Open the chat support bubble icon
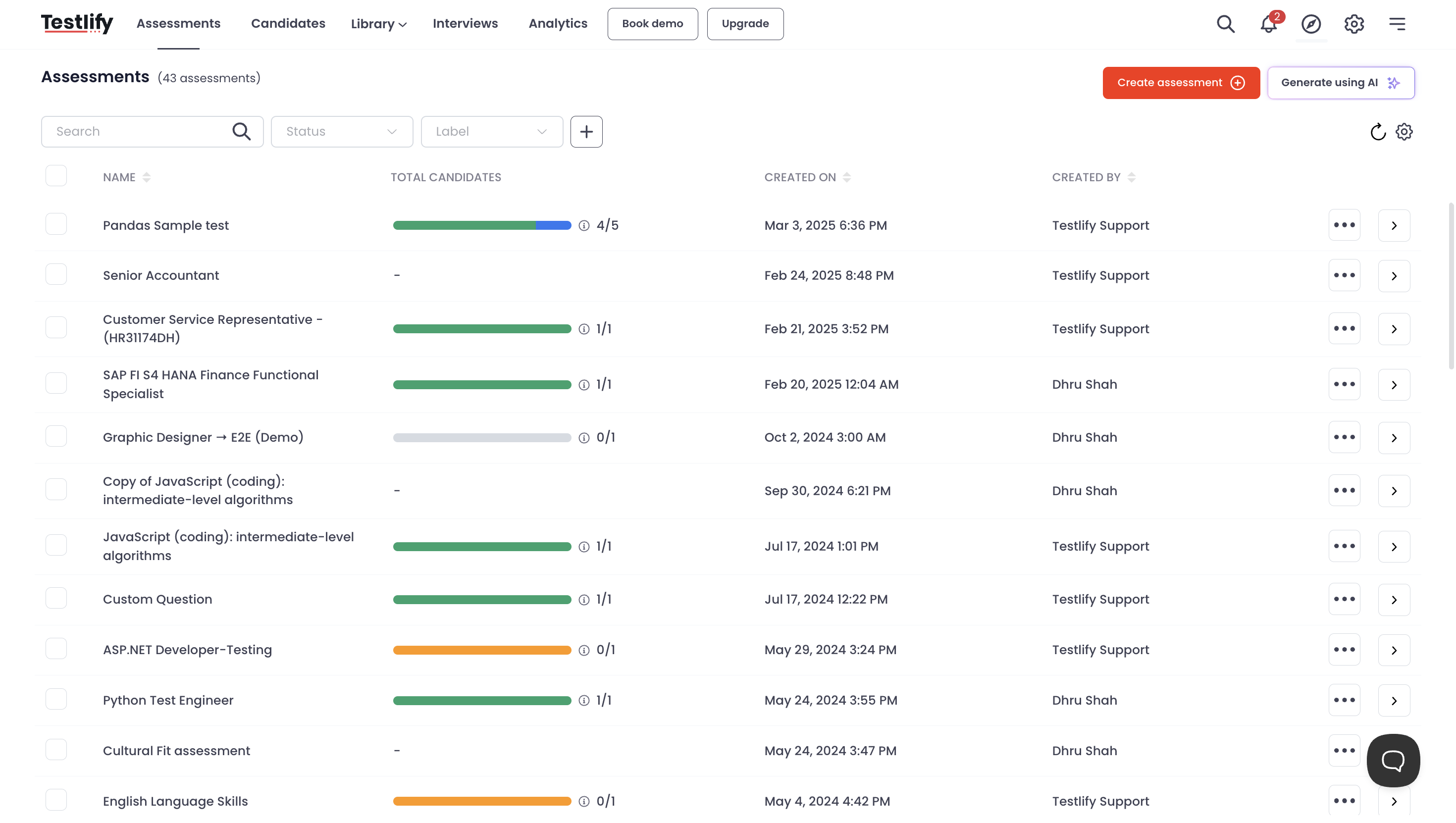1456x823 pixels. [x=1393, y=760]
